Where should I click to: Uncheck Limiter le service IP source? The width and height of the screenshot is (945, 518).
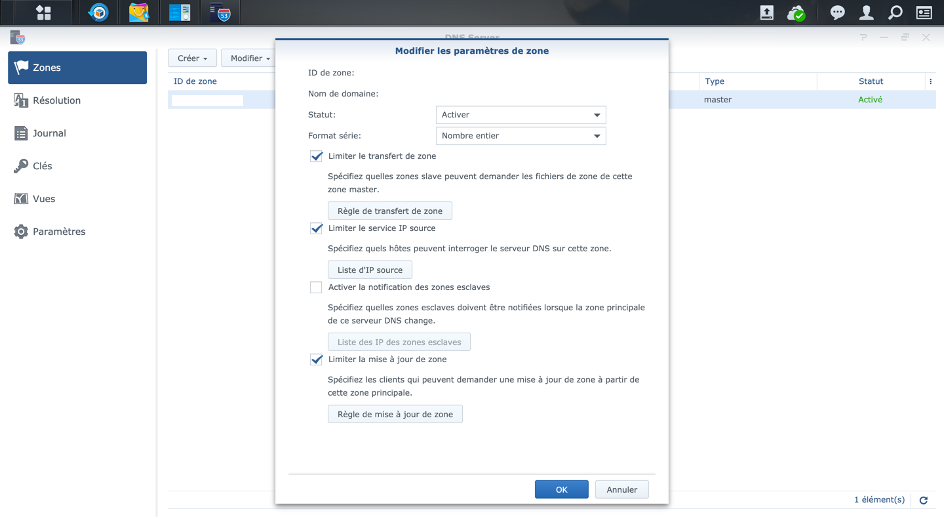tap(317, 228)
